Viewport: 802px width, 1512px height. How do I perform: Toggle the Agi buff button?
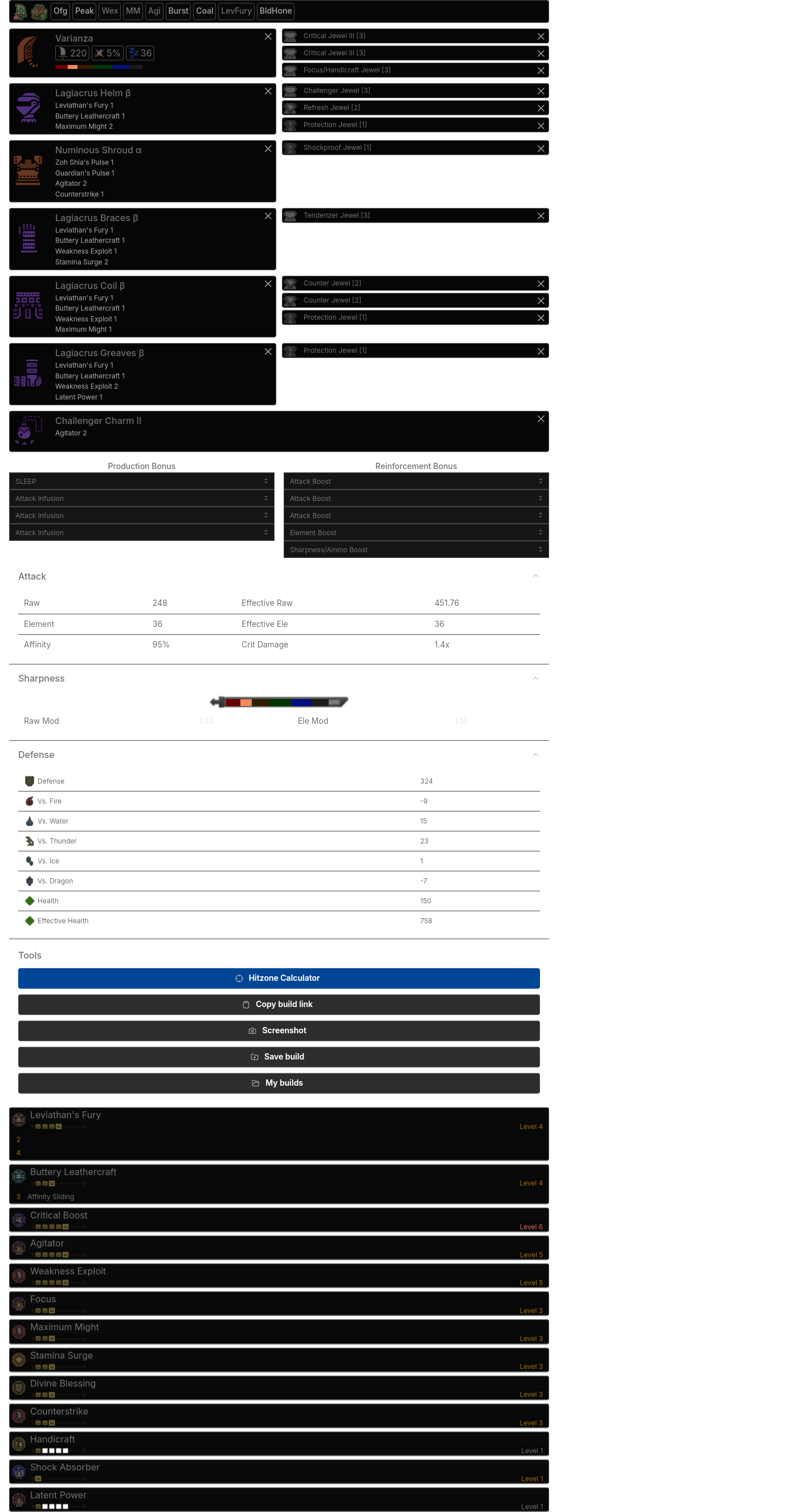click(x=154, y=11)
